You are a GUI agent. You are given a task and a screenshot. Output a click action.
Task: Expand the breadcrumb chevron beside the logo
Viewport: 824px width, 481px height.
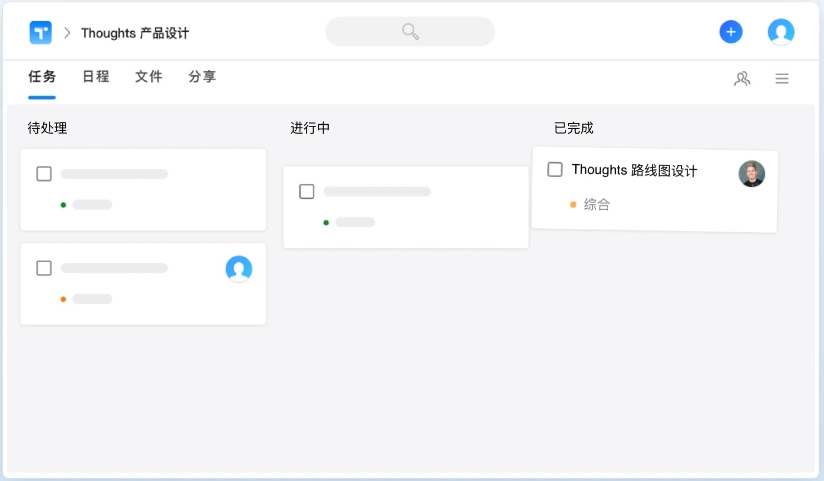[67, 33]
